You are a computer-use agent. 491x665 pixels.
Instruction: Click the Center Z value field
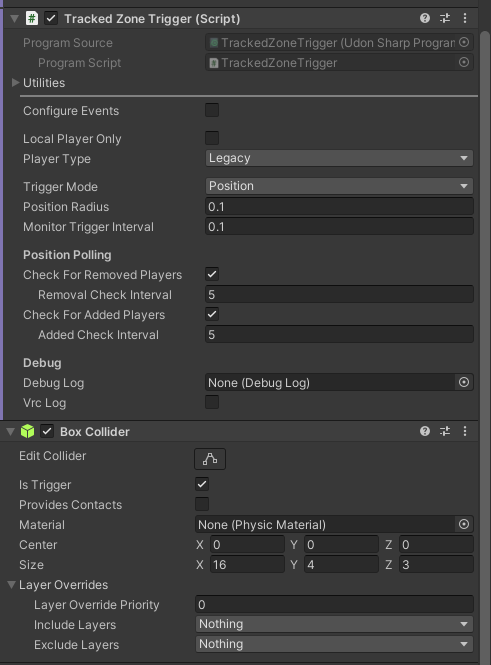click(436, 545)
